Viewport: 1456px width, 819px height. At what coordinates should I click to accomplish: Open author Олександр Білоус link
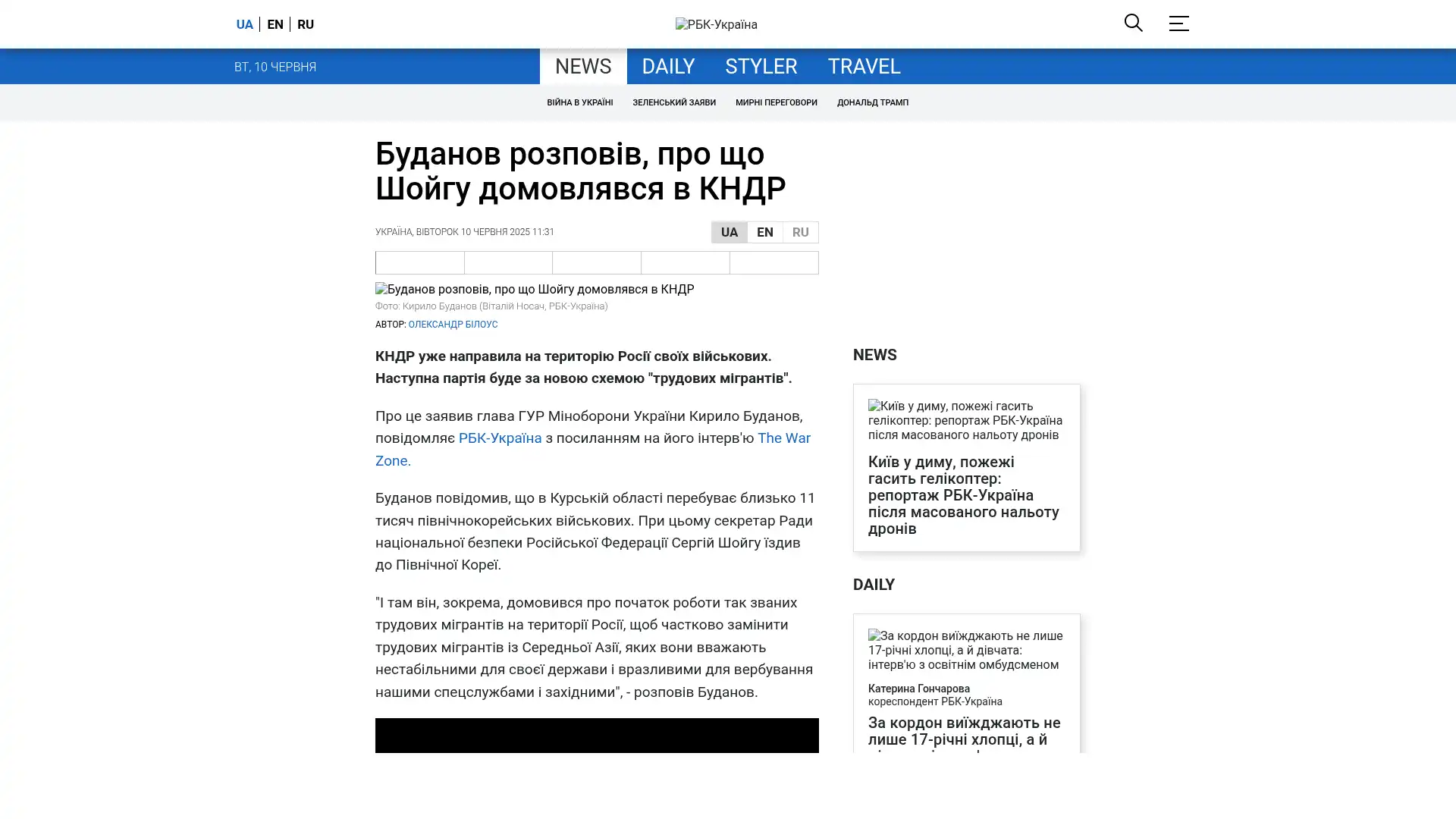(x=453, y=325)
